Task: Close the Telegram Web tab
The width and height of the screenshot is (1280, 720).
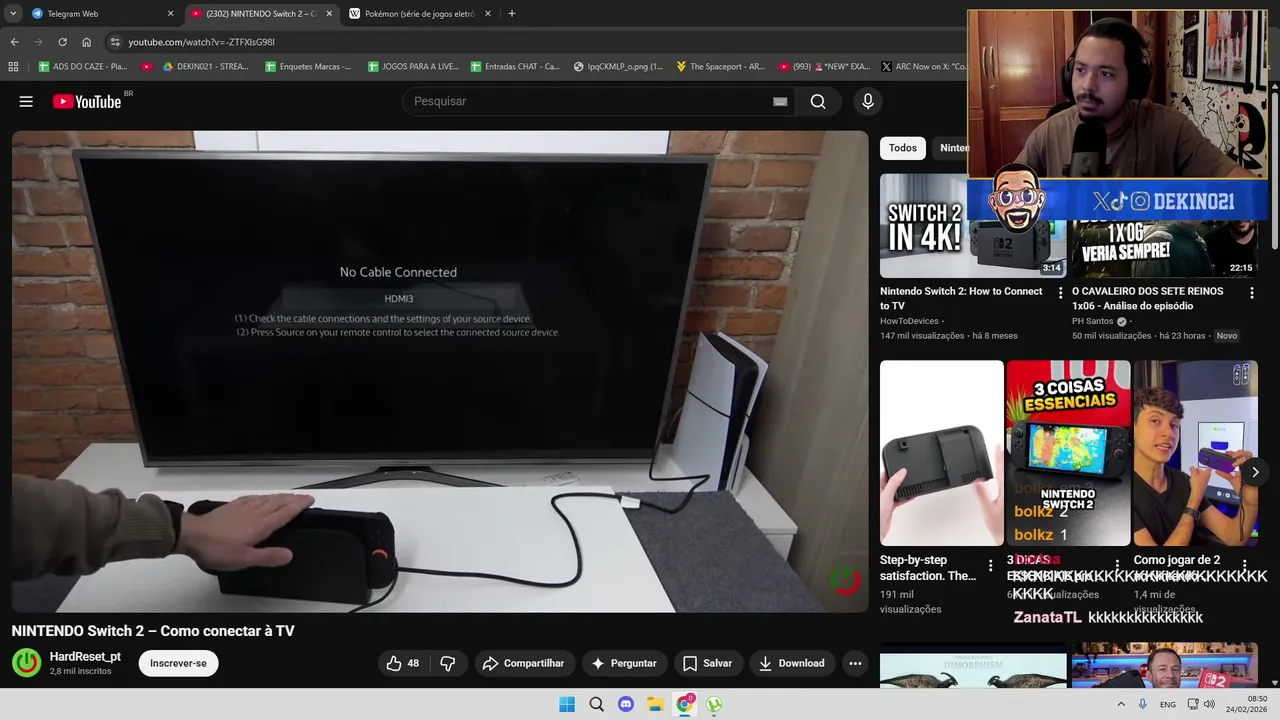Action: 170,14
